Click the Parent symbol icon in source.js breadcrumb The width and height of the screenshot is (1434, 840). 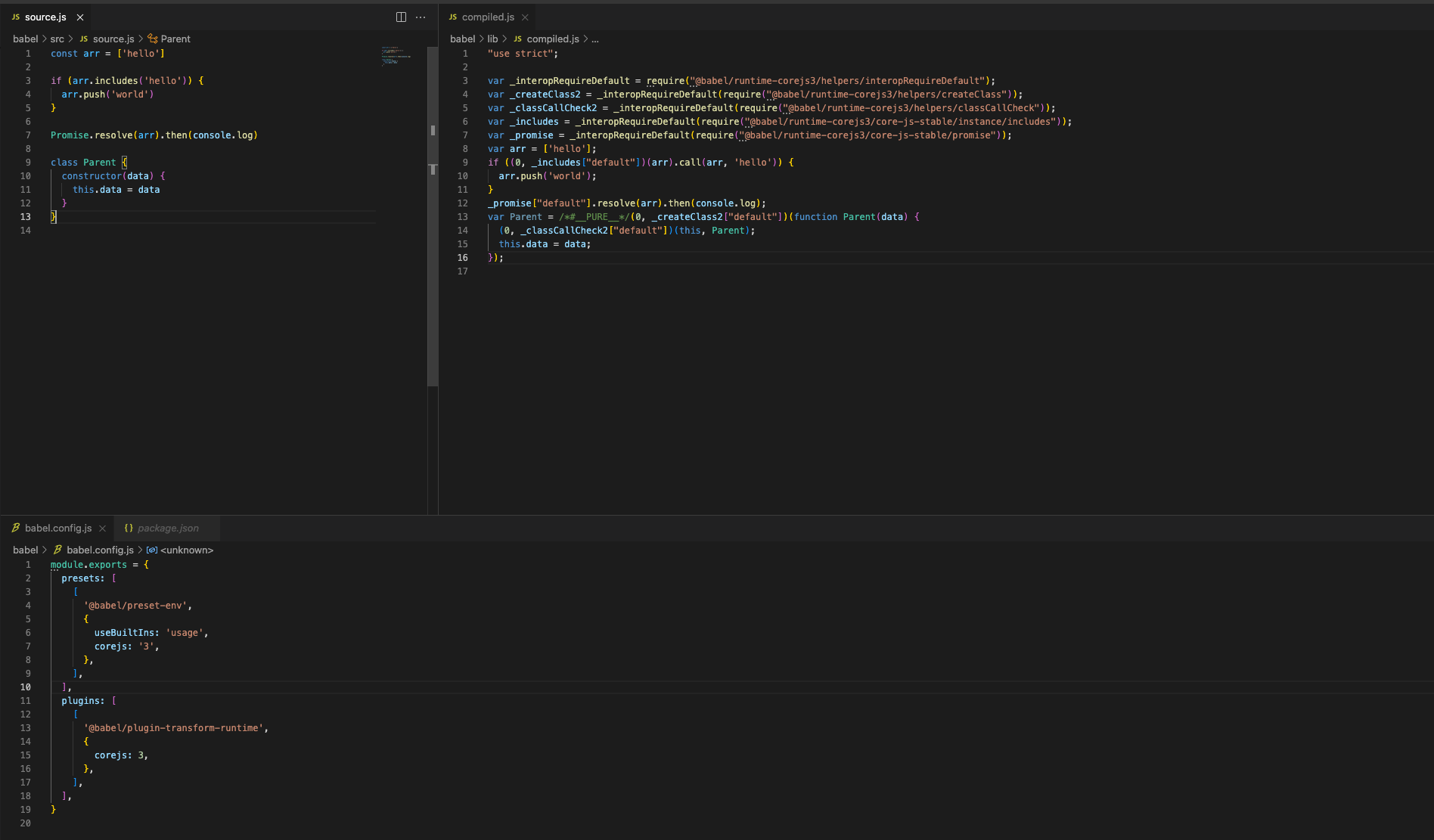[x=152, y=39]
